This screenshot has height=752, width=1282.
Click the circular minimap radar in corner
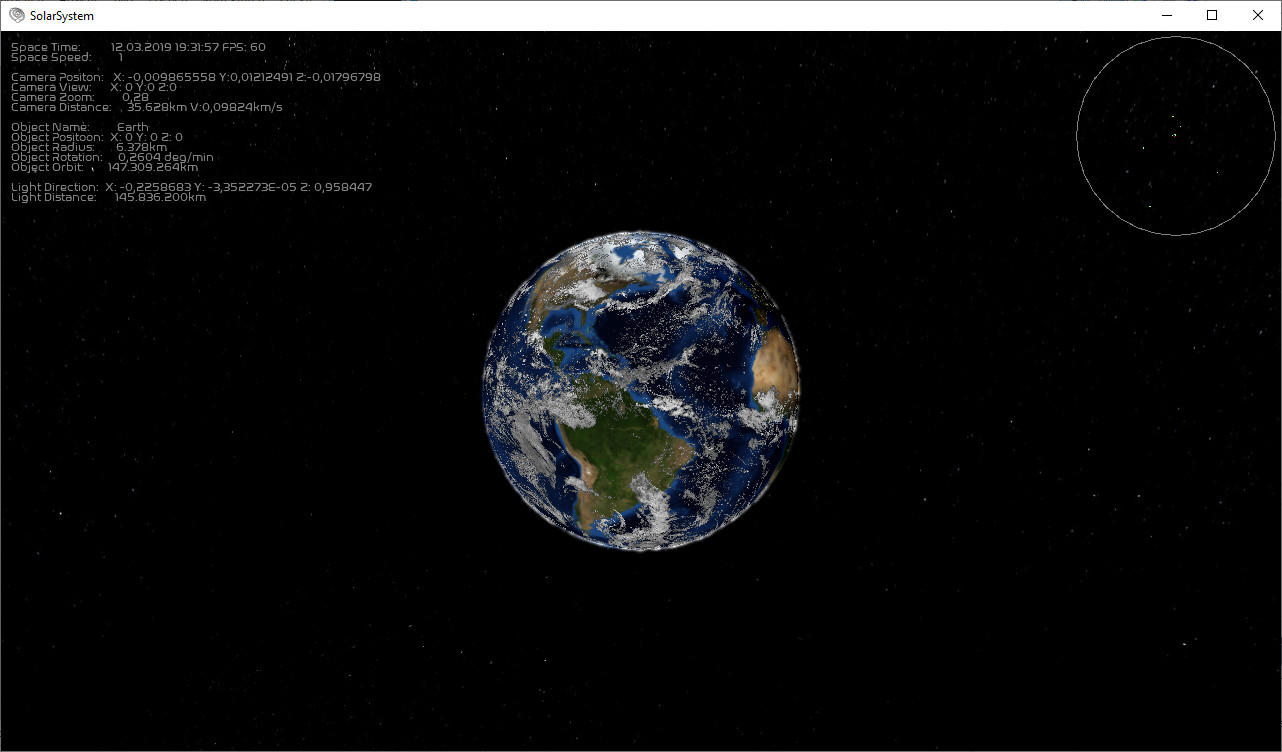[x=1176, y=136]
